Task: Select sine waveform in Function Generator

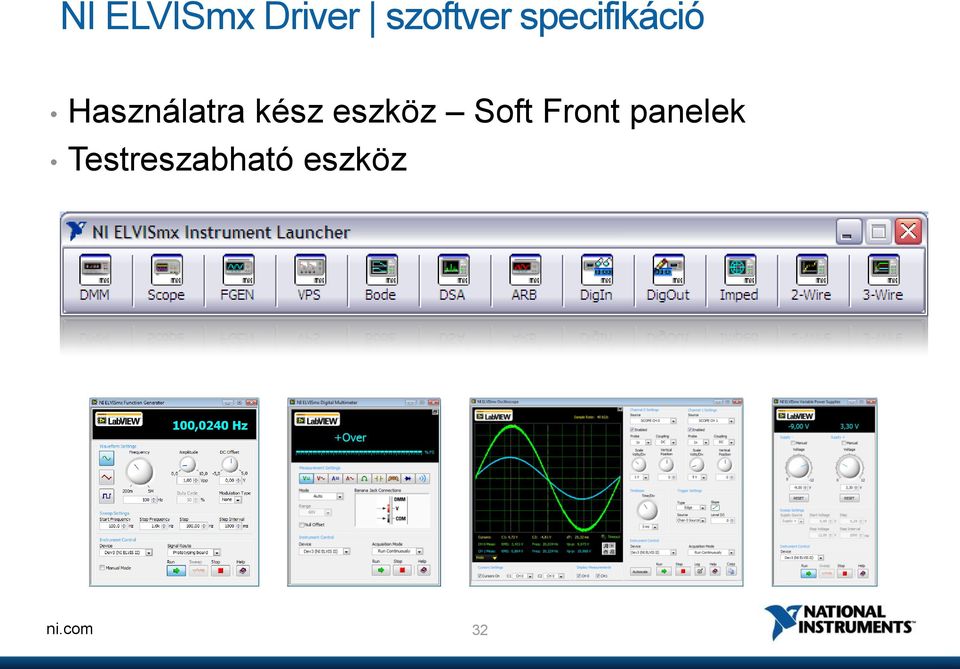Action: [x=107, y=458]
